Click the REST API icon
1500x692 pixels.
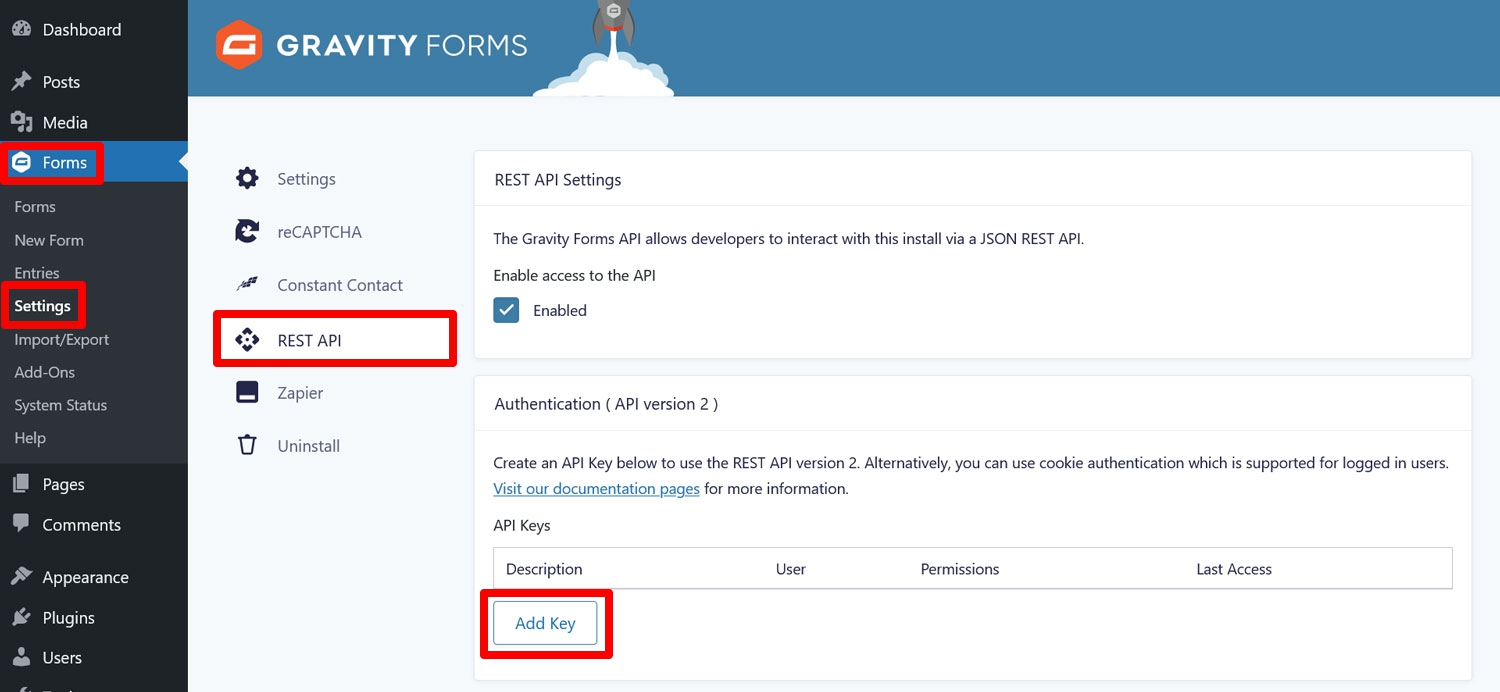point(247,340)
